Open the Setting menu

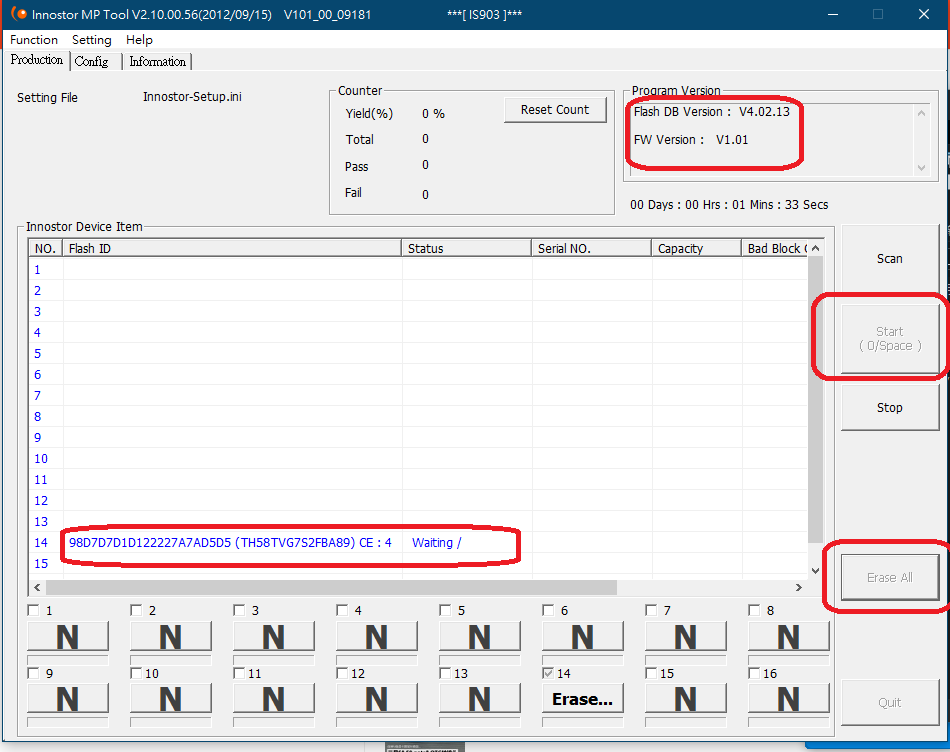pyautogui.click(x=91, y=40)
